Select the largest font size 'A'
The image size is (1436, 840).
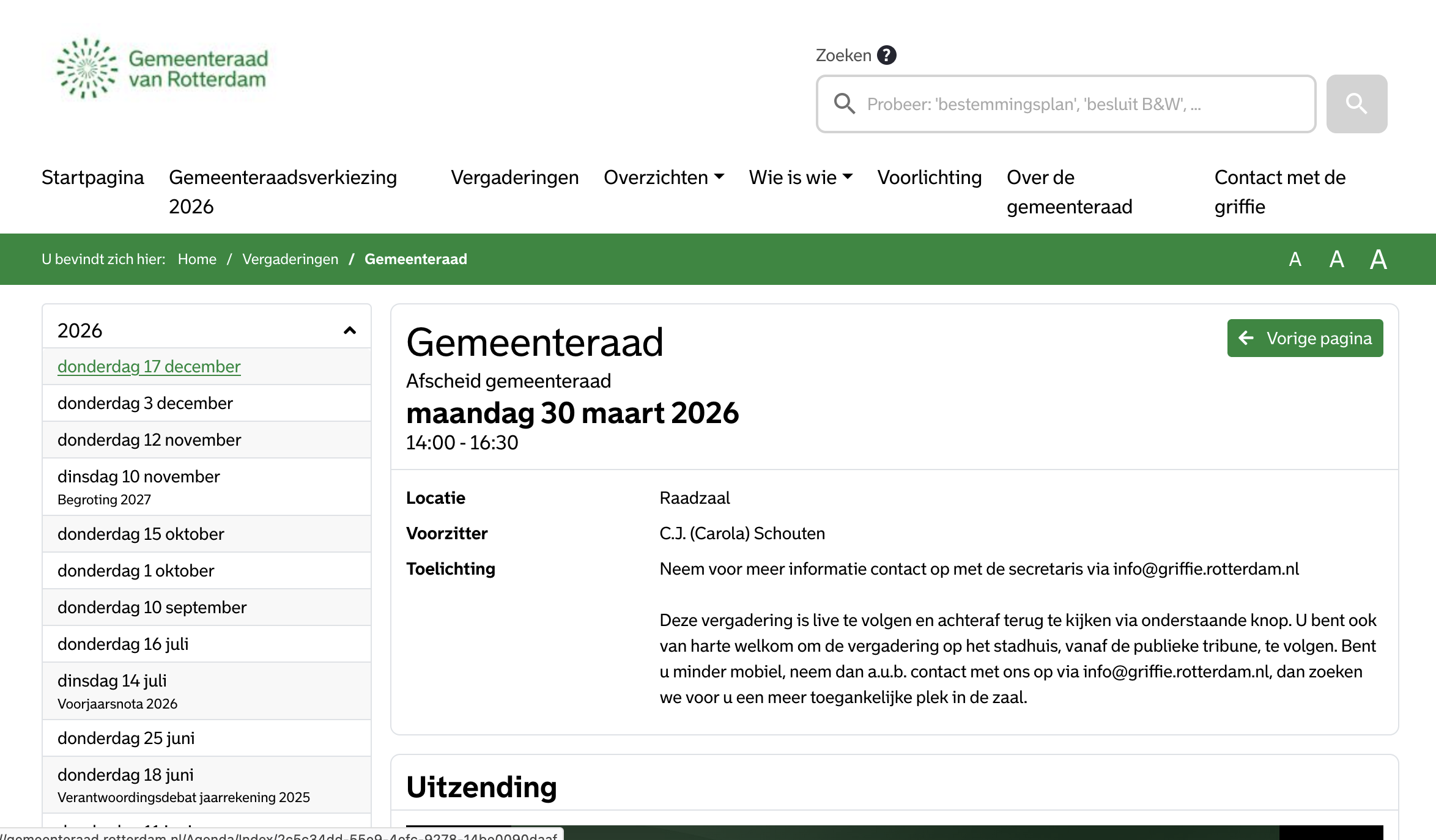1379,259
